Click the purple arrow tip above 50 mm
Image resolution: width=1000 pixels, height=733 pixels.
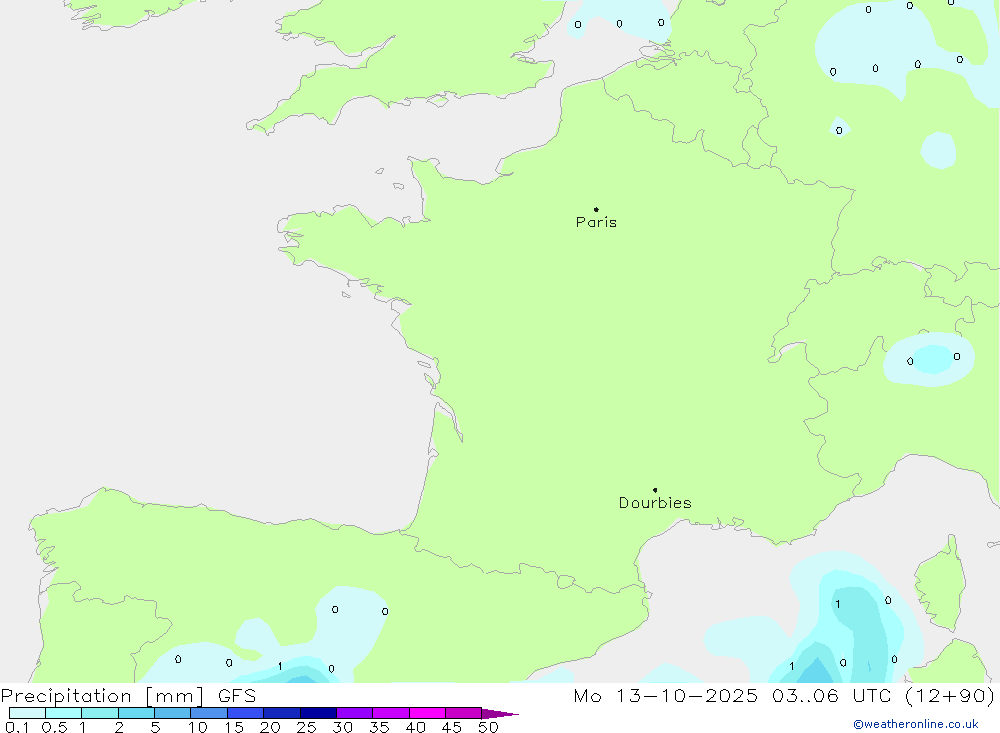click(x=500, y=714)
